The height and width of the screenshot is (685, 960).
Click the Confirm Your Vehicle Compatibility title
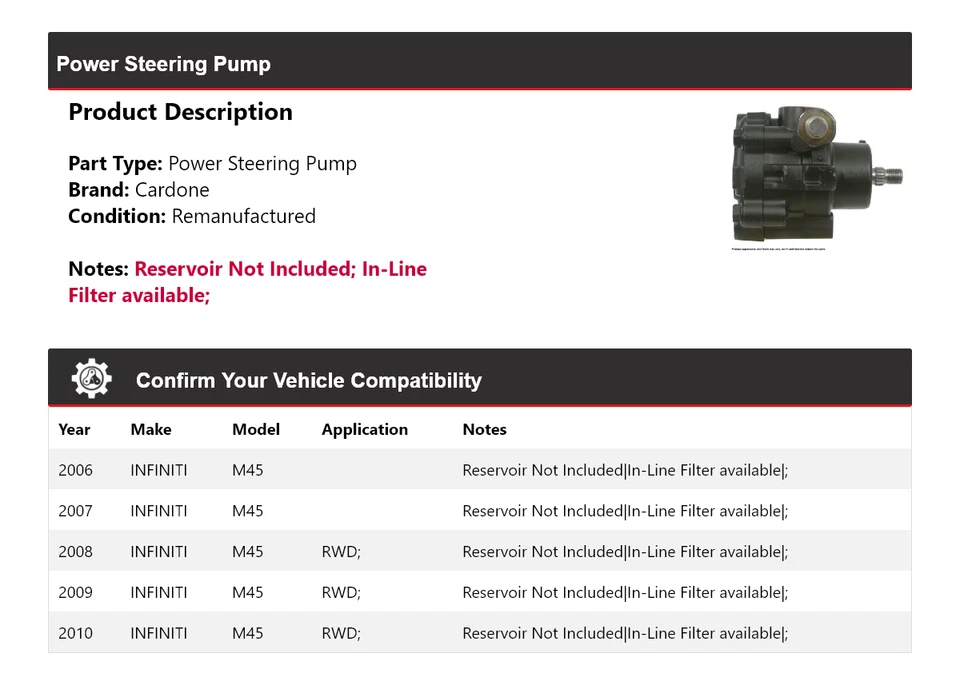[308, 380]
